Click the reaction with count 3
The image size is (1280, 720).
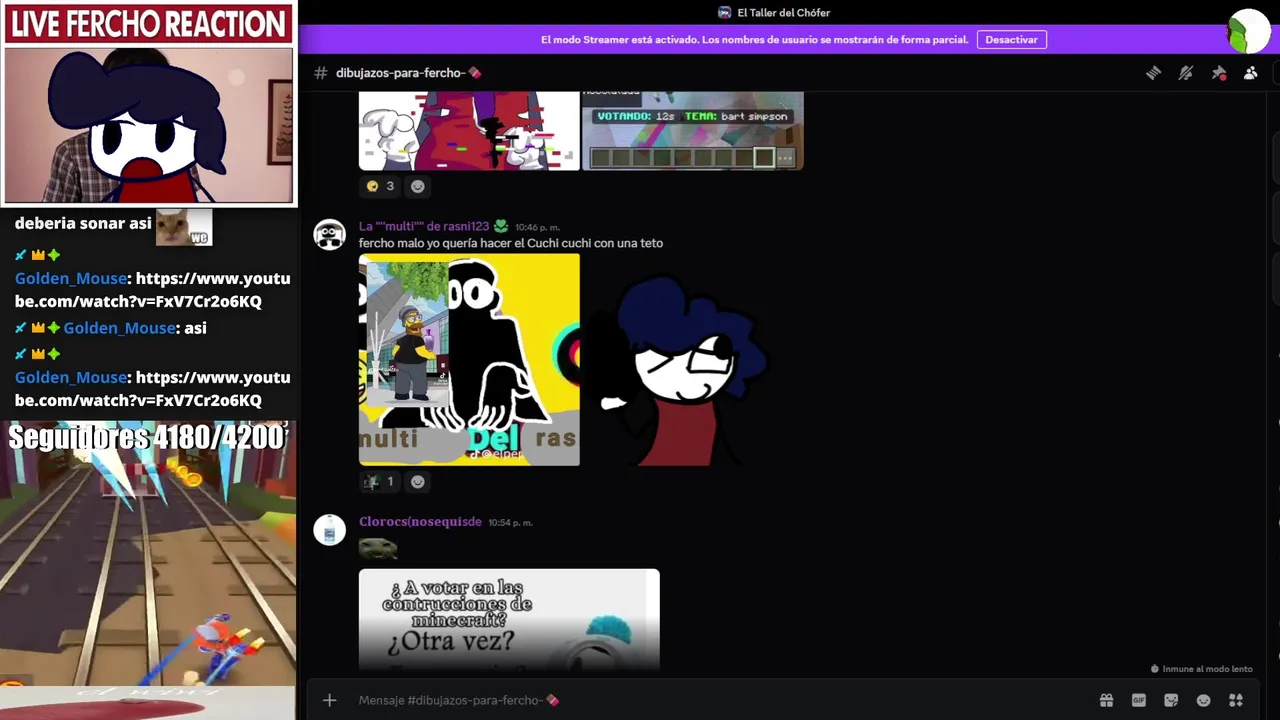coord(380,186)
